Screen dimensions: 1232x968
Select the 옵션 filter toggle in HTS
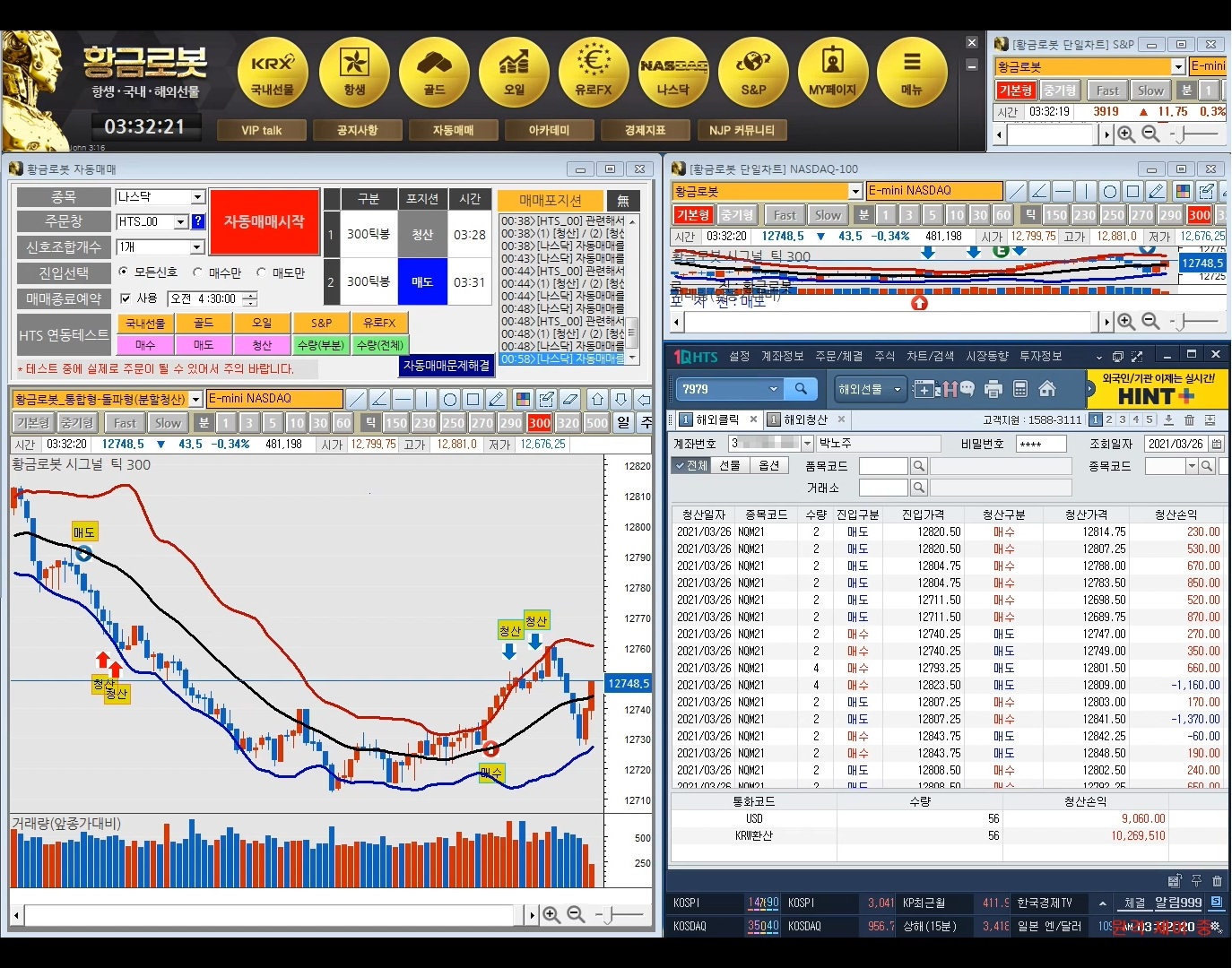[x=769, y=466]
